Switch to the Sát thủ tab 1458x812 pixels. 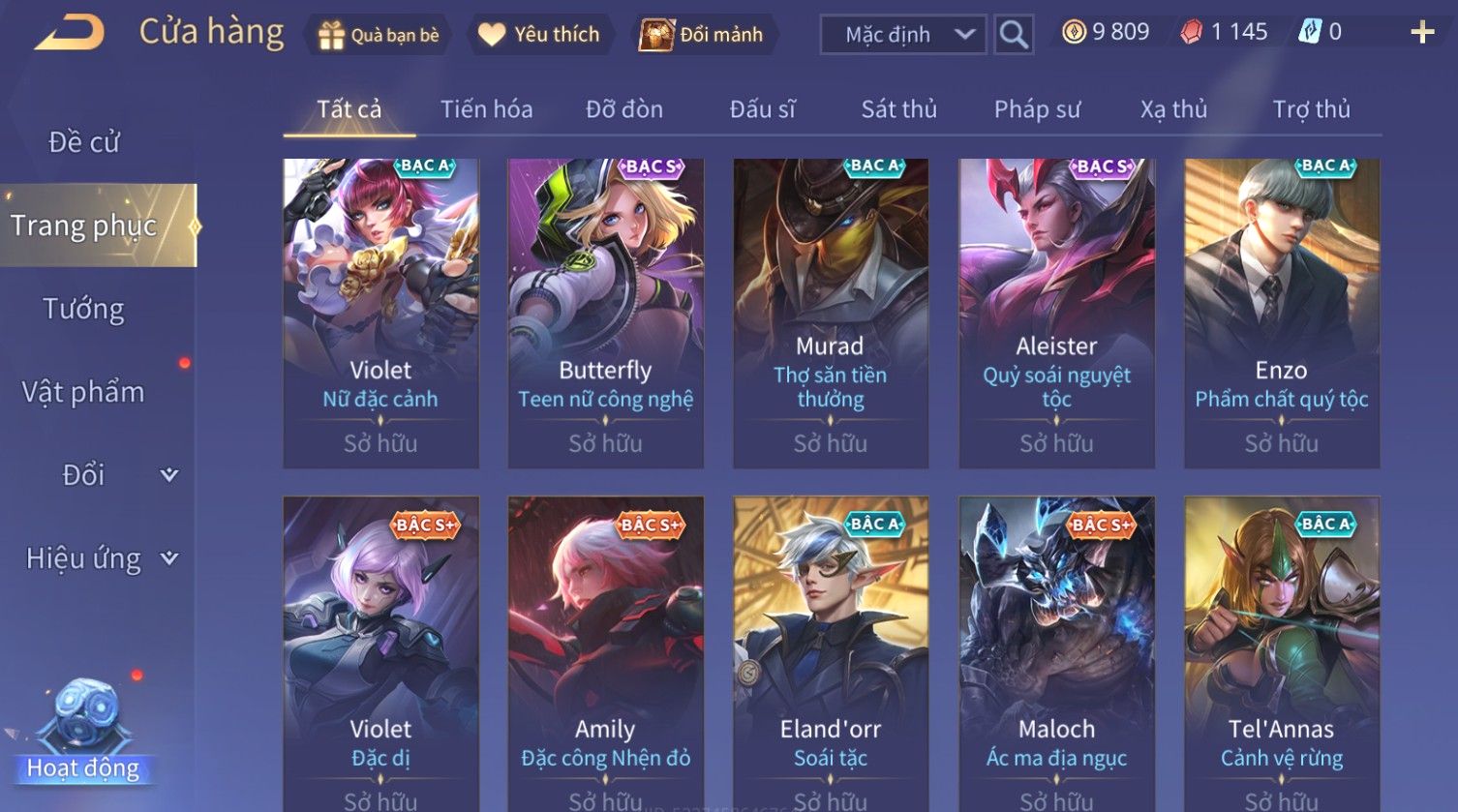pyautogui.click(x=899, y=109)
